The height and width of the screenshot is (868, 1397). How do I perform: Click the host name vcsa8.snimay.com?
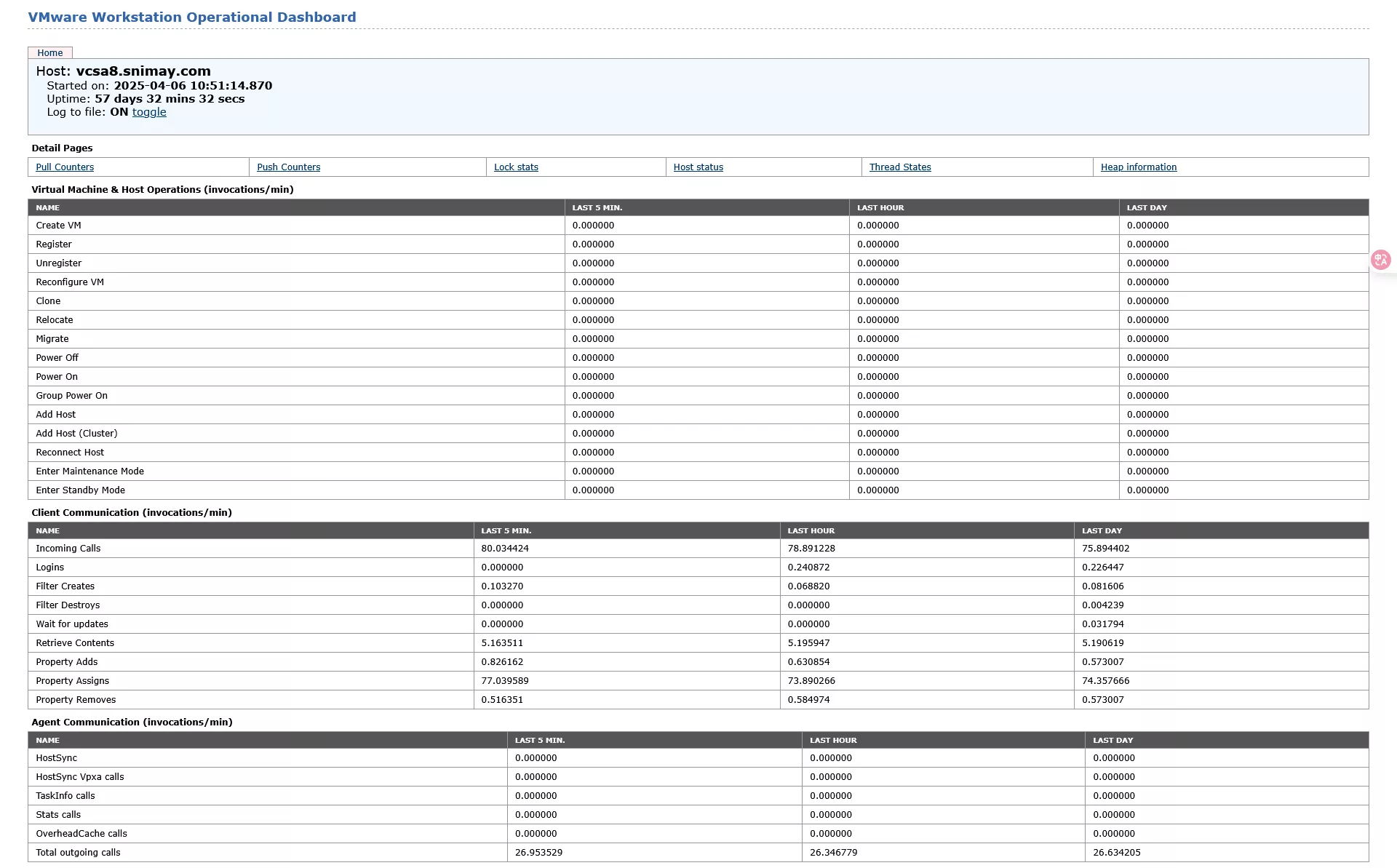143,71
